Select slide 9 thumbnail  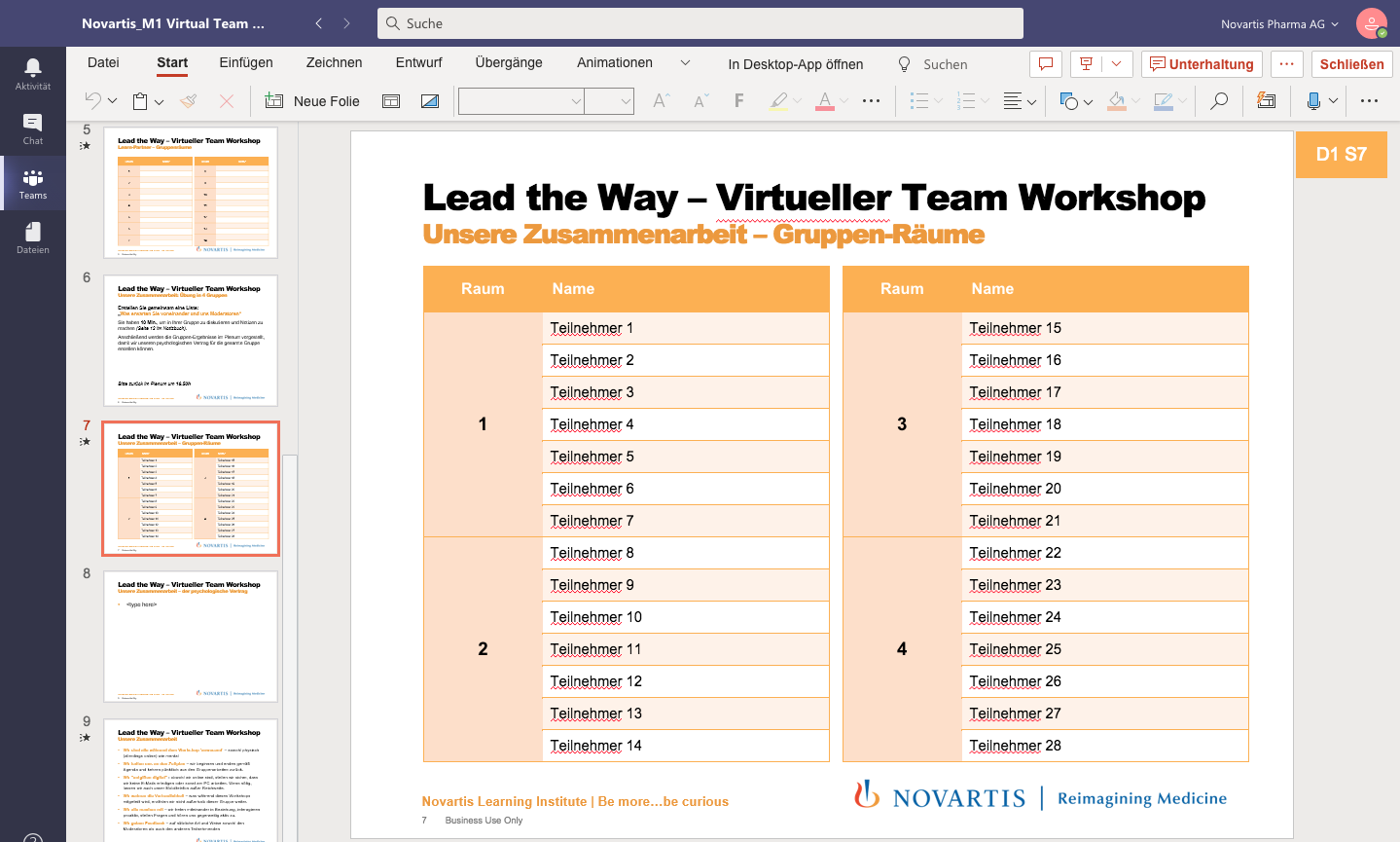191,780
